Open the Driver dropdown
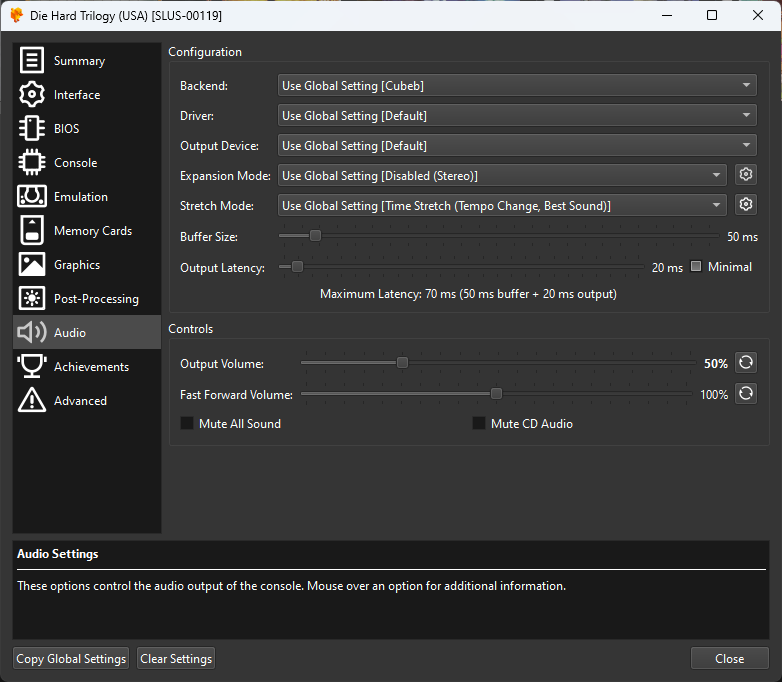Viewport: 782px width, 682px height. point(517,115)
